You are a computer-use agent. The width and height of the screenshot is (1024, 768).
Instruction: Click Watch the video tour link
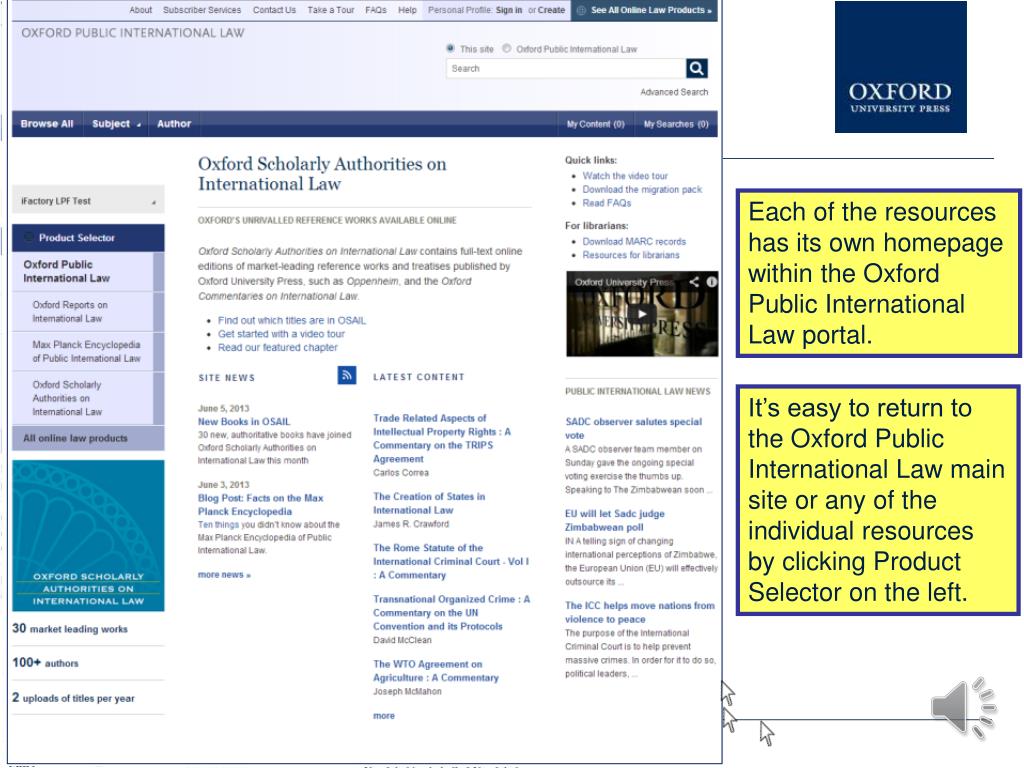coord(625,176)
